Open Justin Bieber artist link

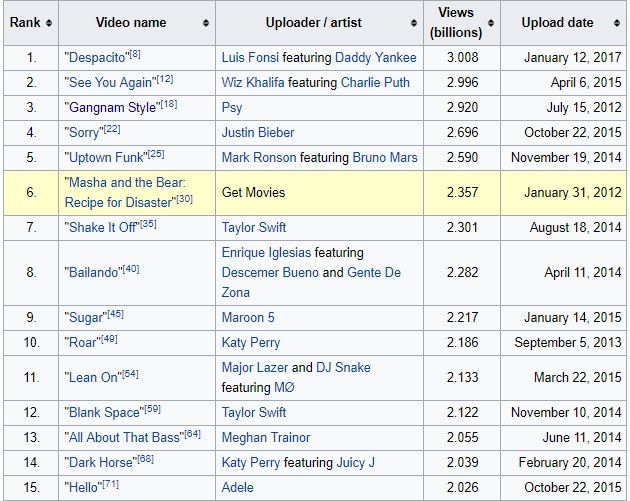258,132
